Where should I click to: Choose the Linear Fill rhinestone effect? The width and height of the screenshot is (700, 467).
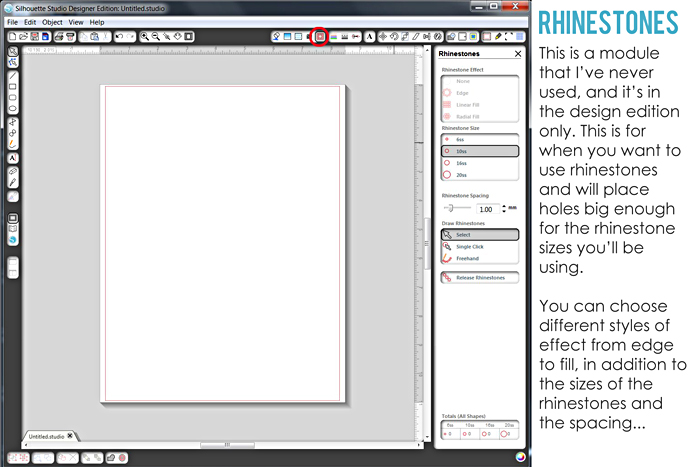[479, 104]
